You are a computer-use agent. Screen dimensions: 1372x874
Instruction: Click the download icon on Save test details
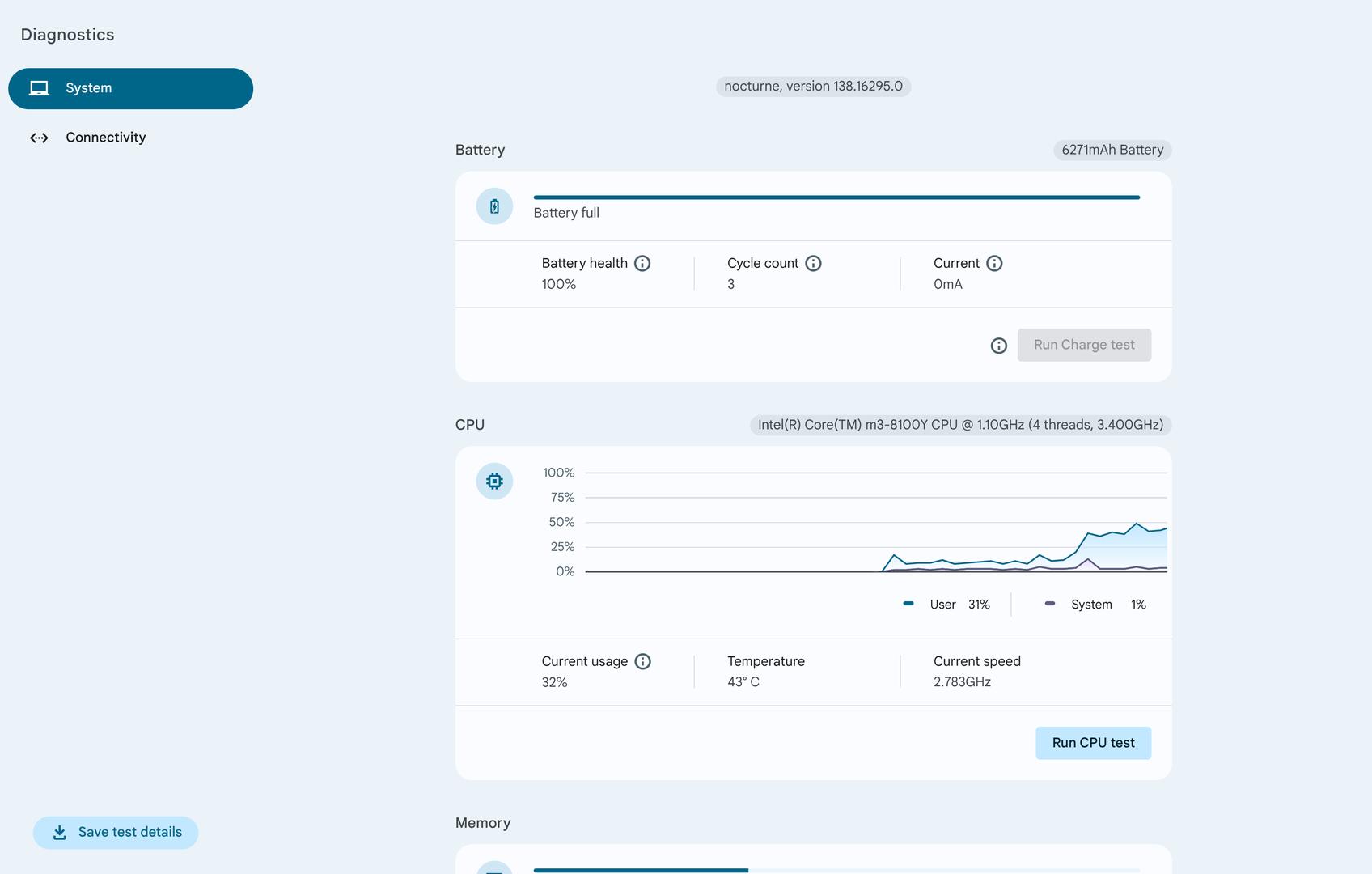60,833
